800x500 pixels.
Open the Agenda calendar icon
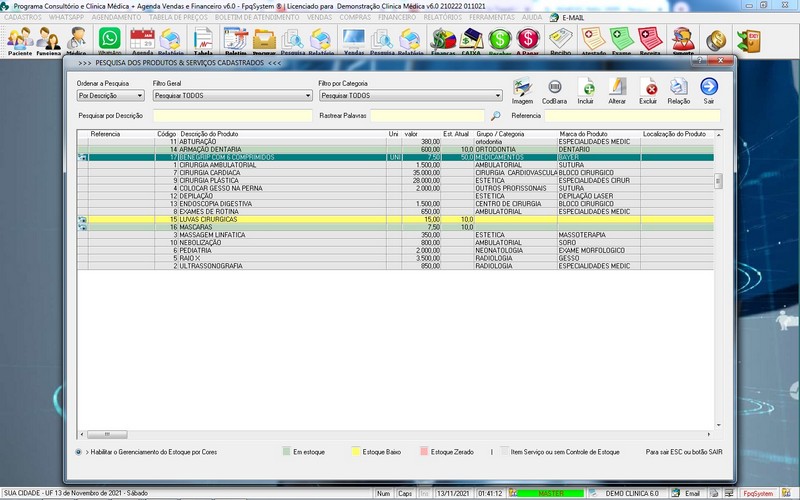coord(142,40)
